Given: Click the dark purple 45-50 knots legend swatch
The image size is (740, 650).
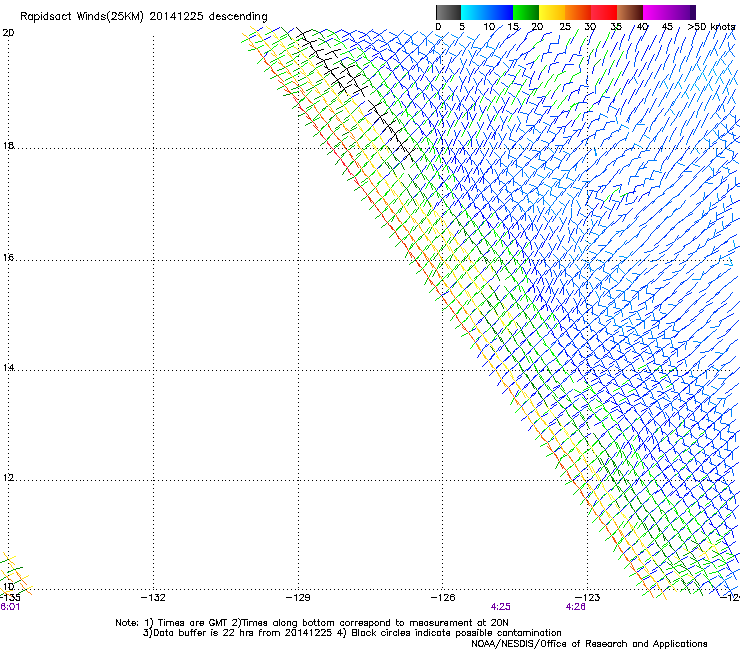Looking at the screenshot, I should (x=682, y=12).
